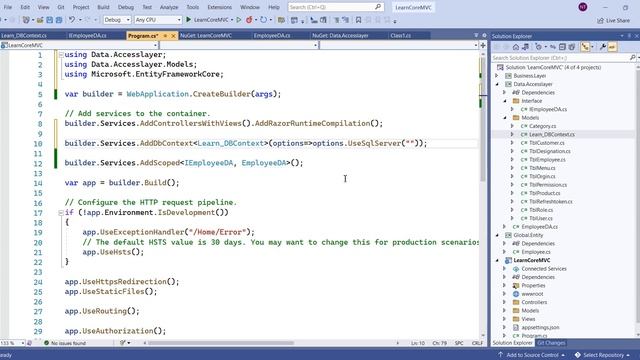Viewport: 640px width, 360px height.
Task: Collapse the using directives region on line 1
Action: click(60, 55)
